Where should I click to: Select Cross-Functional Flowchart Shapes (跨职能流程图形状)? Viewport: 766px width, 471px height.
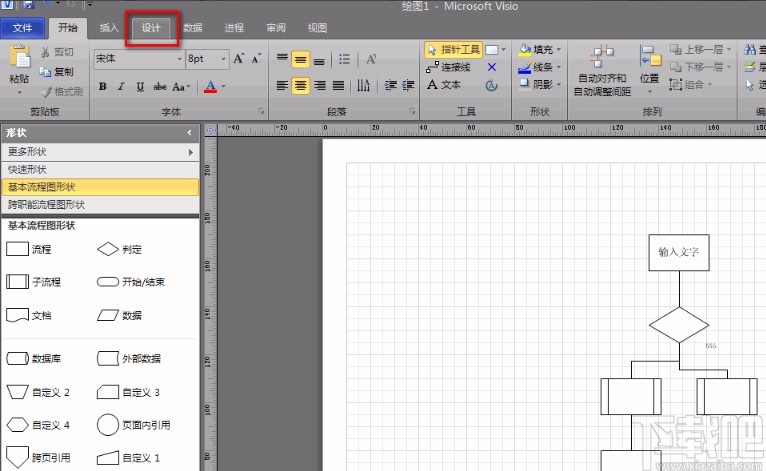[100, 204]
